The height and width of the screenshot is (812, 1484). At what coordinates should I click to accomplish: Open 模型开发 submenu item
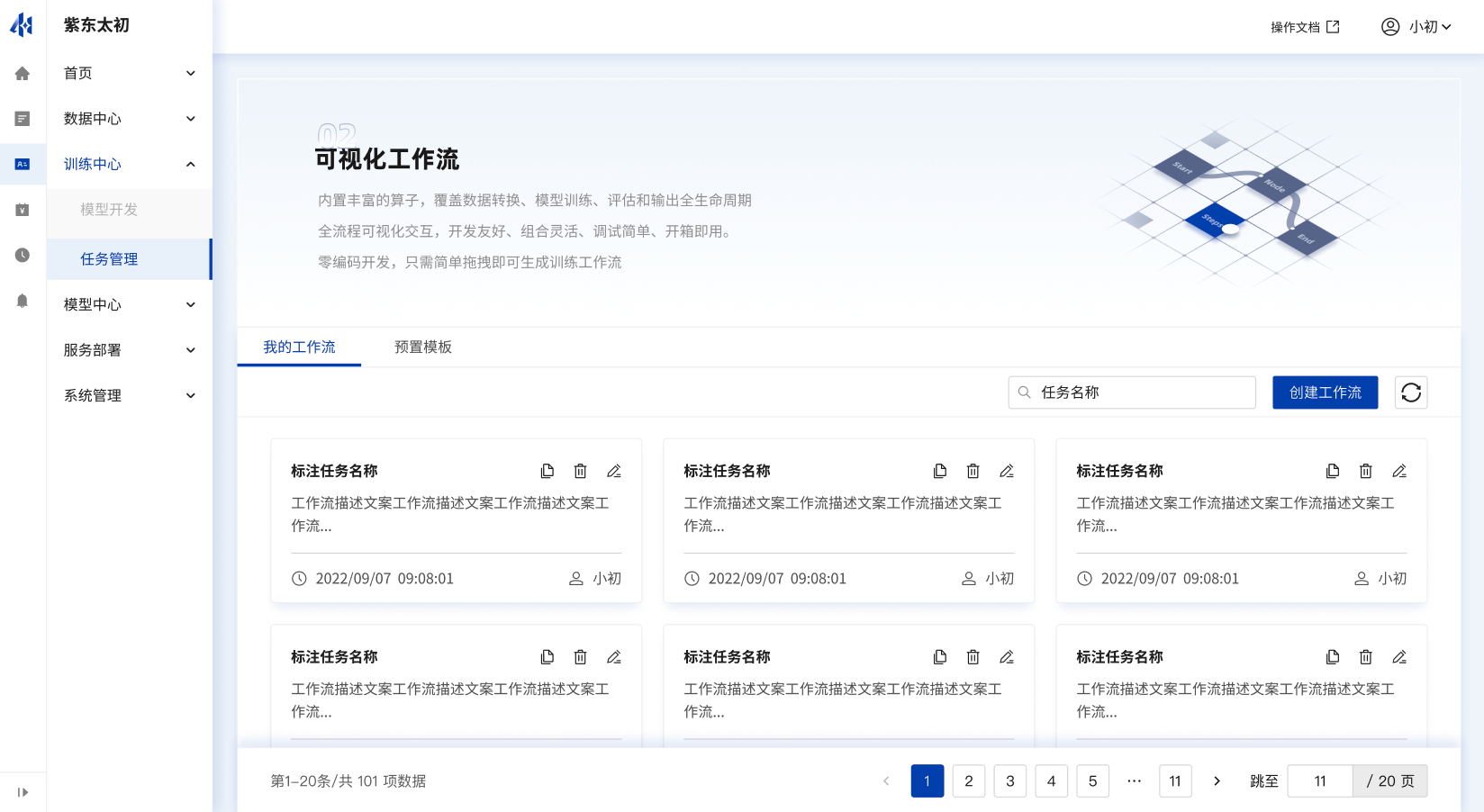point(130,210)
